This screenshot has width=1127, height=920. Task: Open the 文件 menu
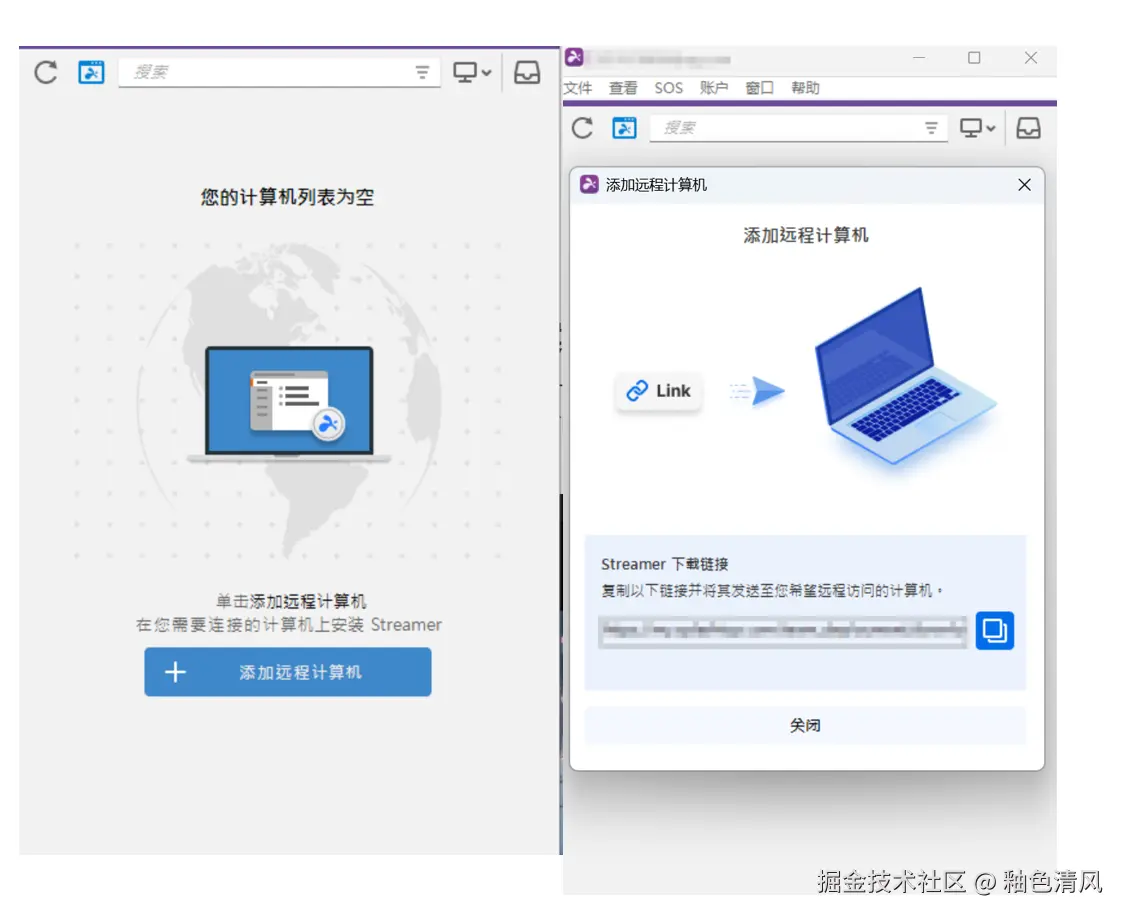tap(578, 88)
